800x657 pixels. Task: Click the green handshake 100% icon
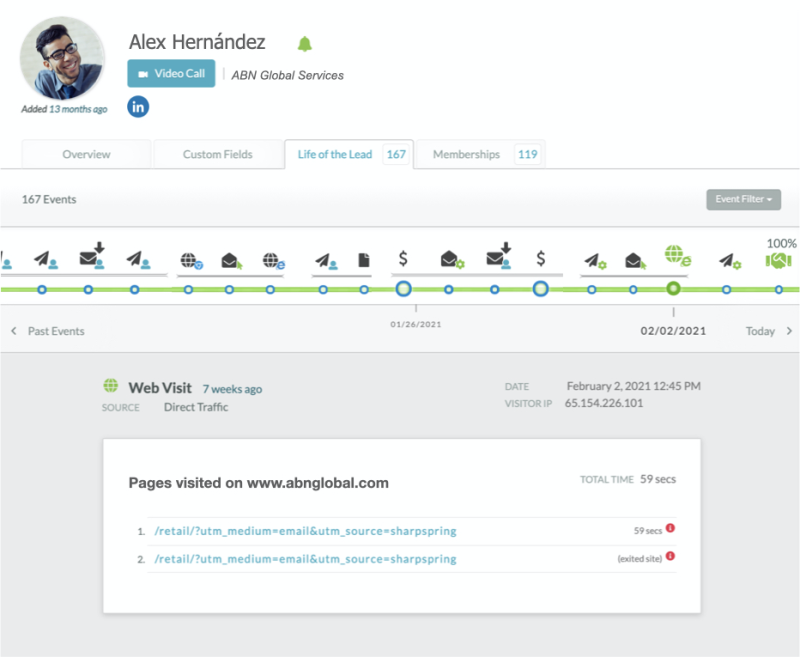tap(779, 261)
